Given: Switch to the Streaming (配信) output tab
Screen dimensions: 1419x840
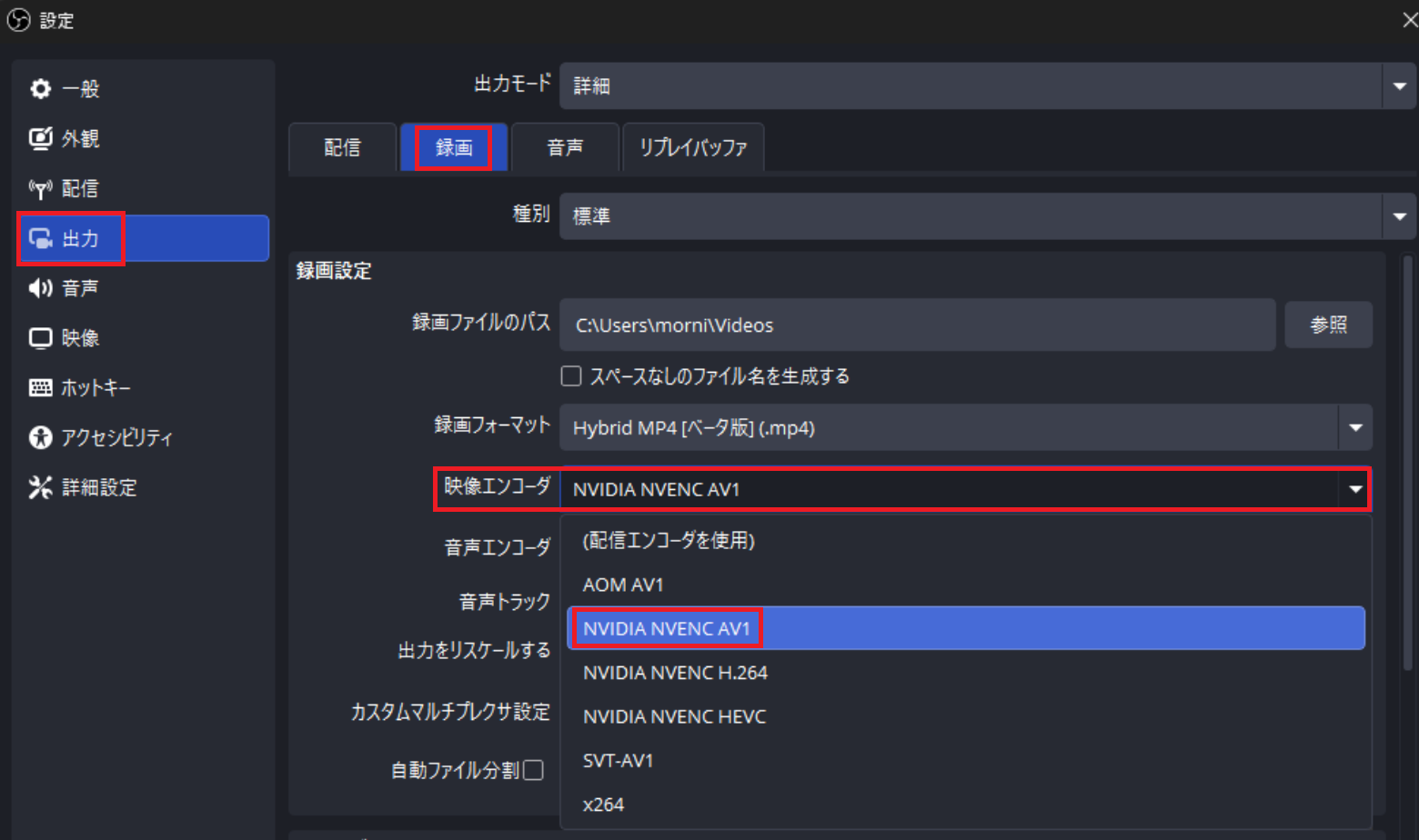Looking at the screenshot, I should [x=342, y=147].
